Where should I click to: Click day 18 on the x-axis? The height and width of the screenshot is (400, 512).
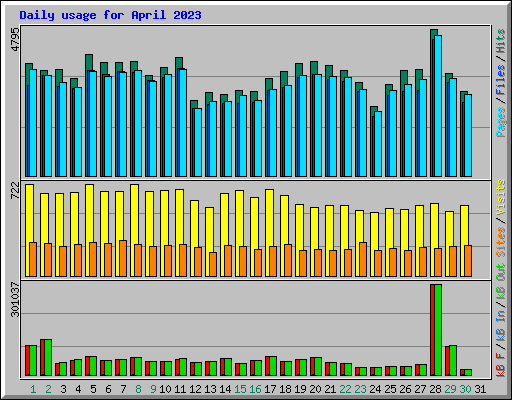pos(285,389)
